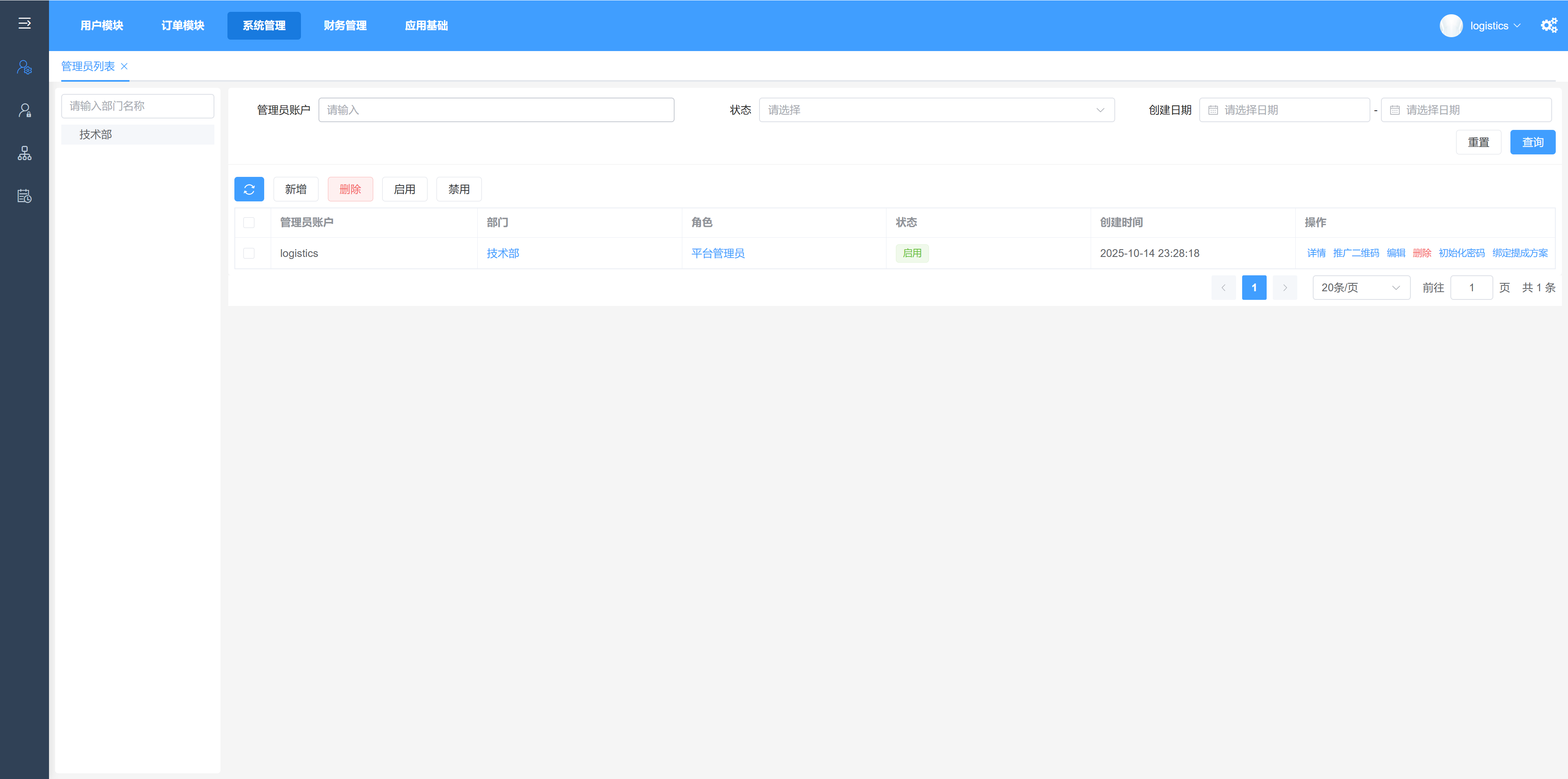The image size is (1568, 779).
Task: Click the user lock permissions sidebar icon
Action: click(24, 110)
